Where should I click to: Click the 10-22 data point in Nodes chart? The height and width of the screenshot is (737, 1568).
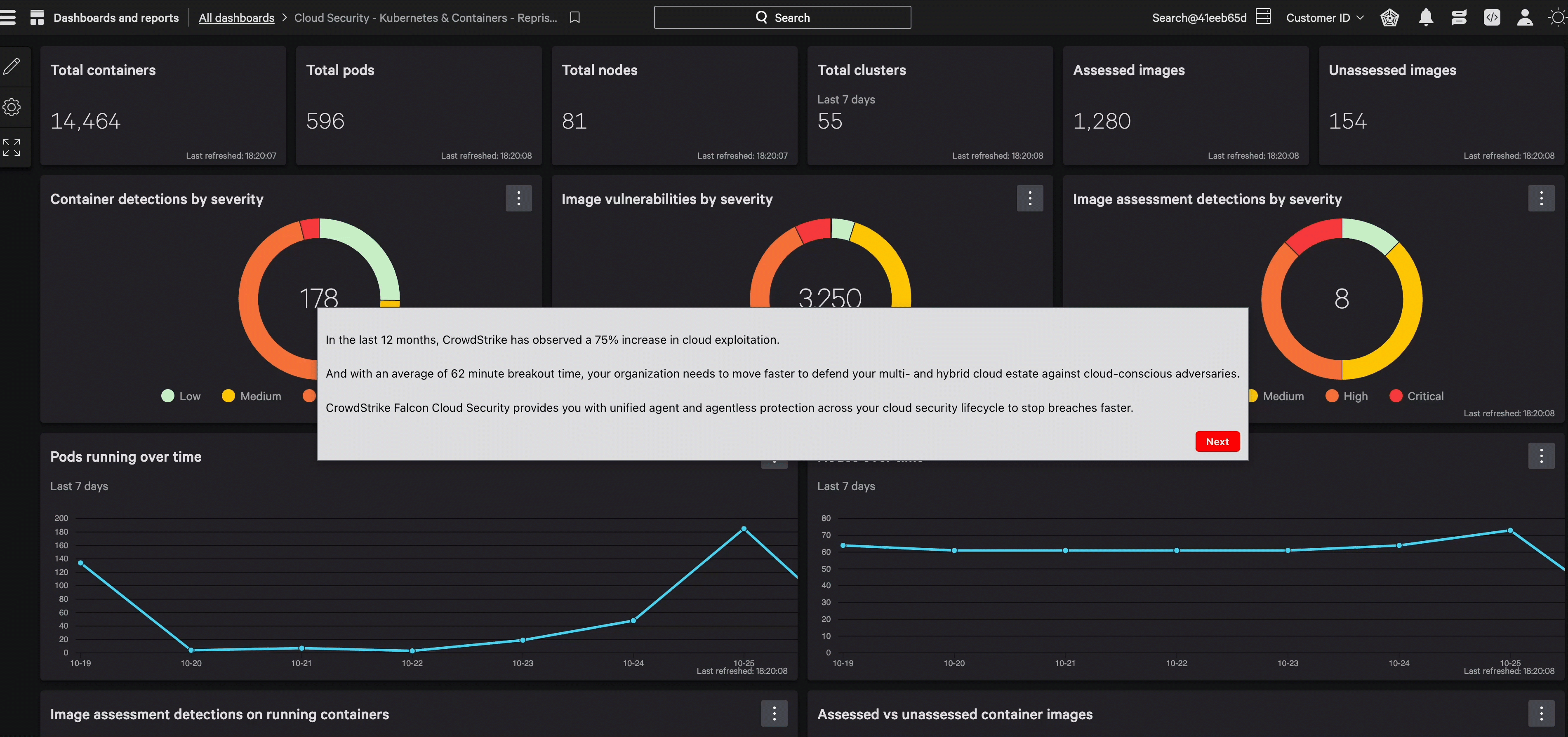(1177, 551)
